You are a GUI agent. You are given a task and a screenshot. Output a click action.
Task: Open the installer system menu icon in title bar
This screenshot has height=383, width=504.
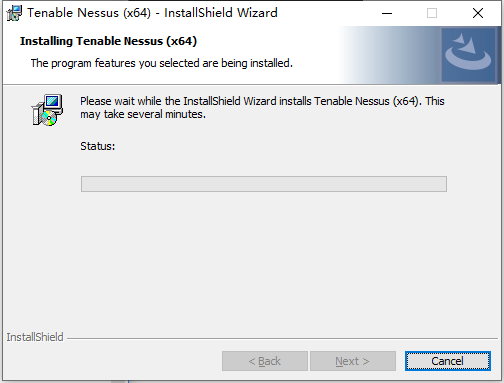point(14,13)
